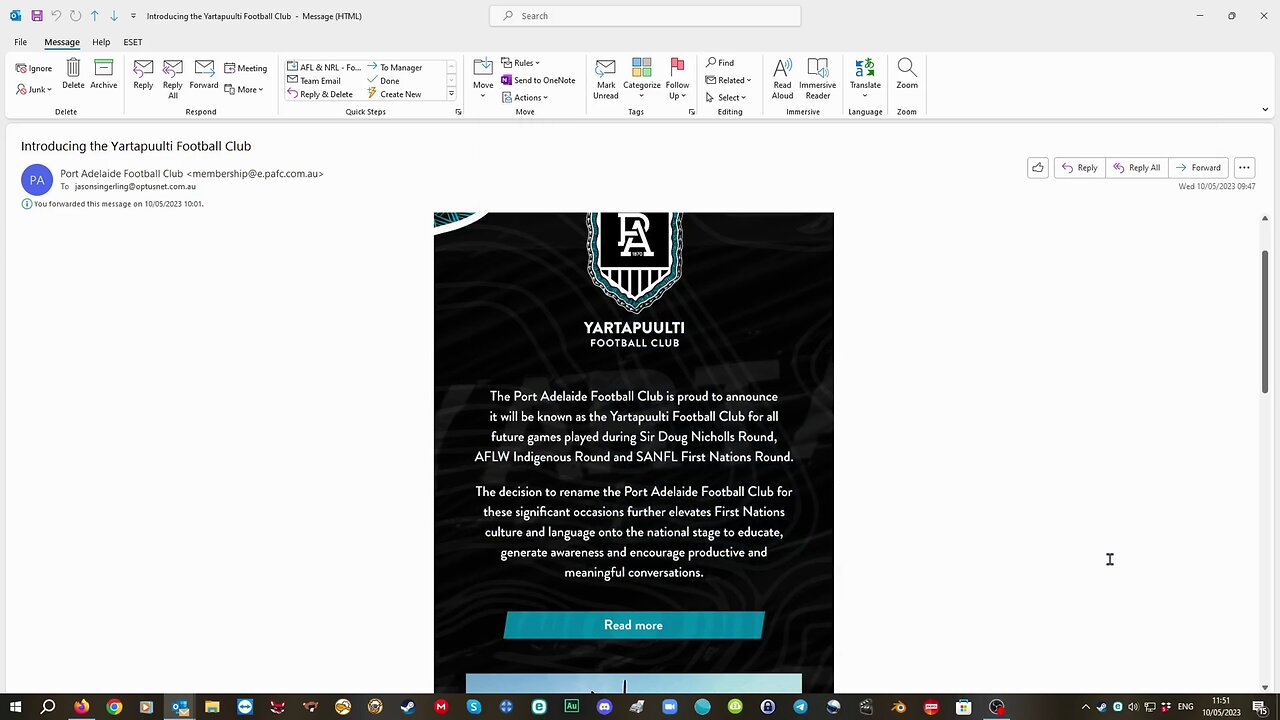Go to next item with down arrow
Viewport: 1280px width, 720px height.
(x=114, y=16)
